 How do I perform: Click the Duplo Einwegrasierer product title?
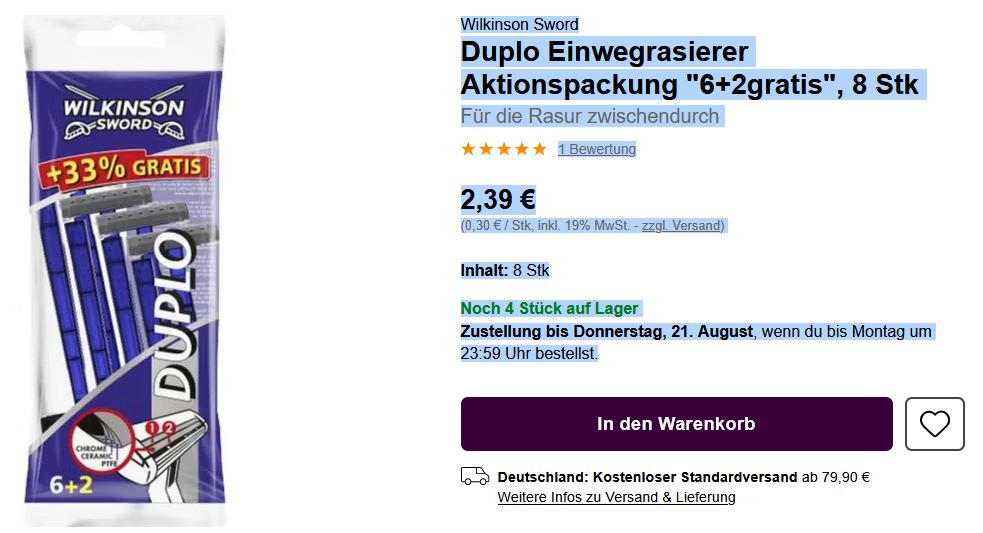[x=689, y=68]
